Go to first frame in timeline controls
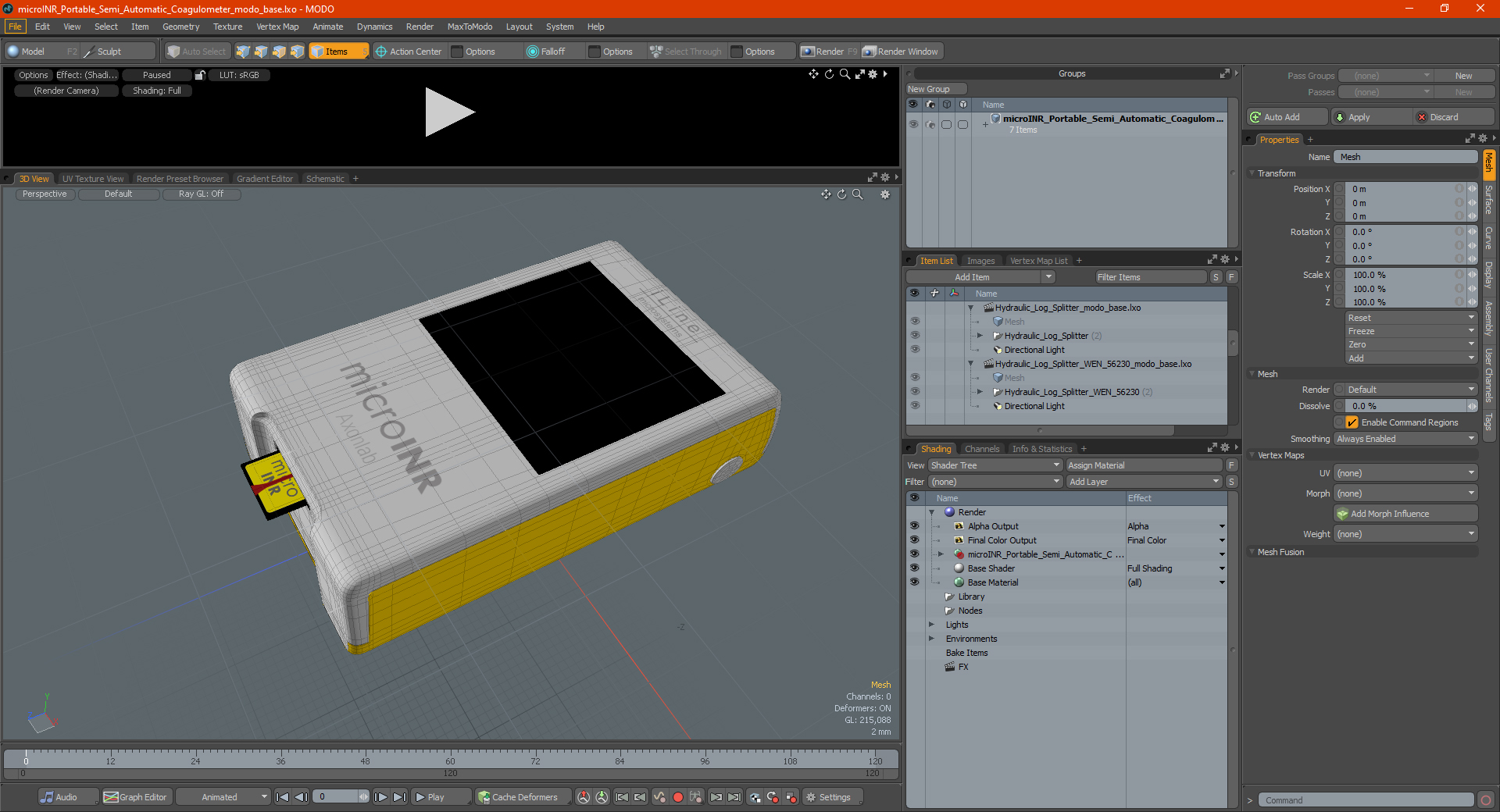 (283, 797)
